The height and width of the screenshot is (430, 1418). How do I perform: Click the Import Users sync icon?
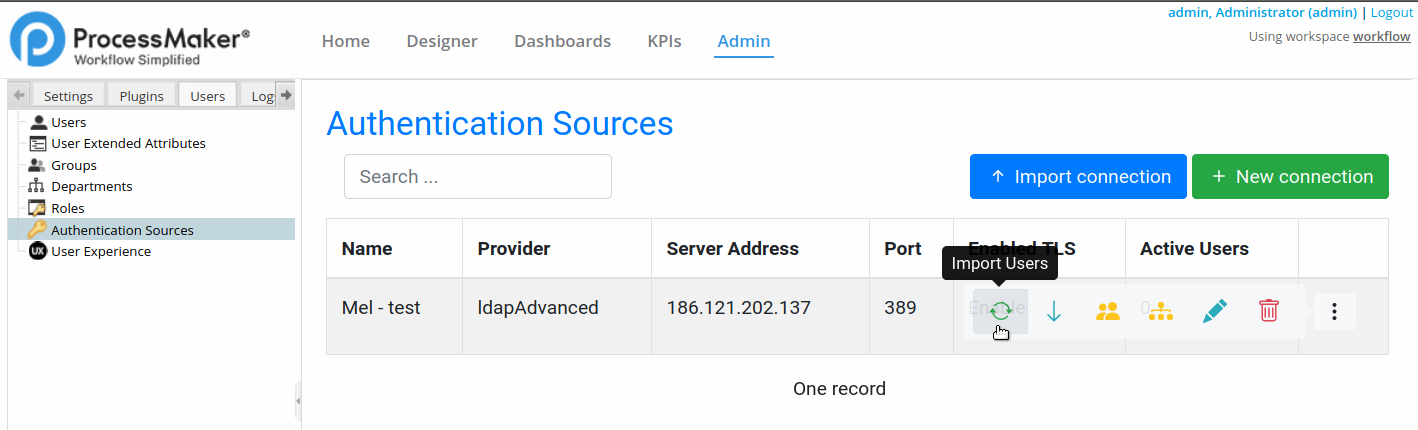1000,311
